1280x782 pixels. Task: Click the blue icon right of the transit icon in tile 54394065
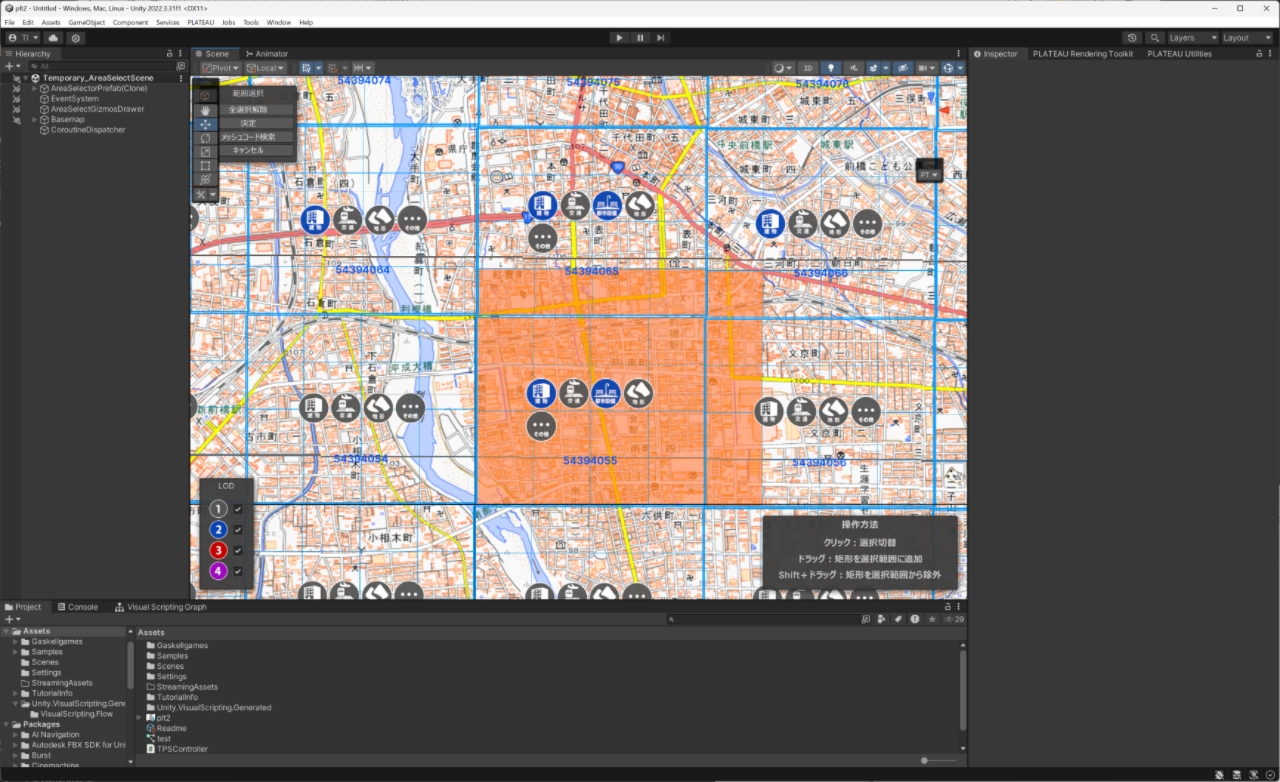coord(606,206)
